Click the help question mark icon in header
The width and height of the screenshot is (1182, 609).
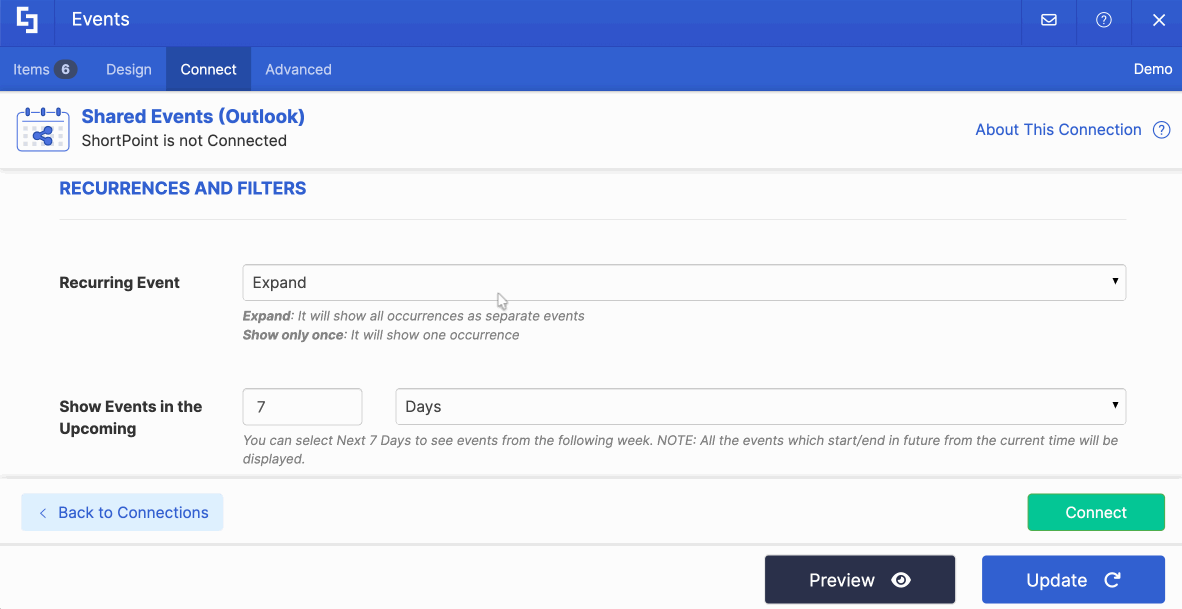1103,19
